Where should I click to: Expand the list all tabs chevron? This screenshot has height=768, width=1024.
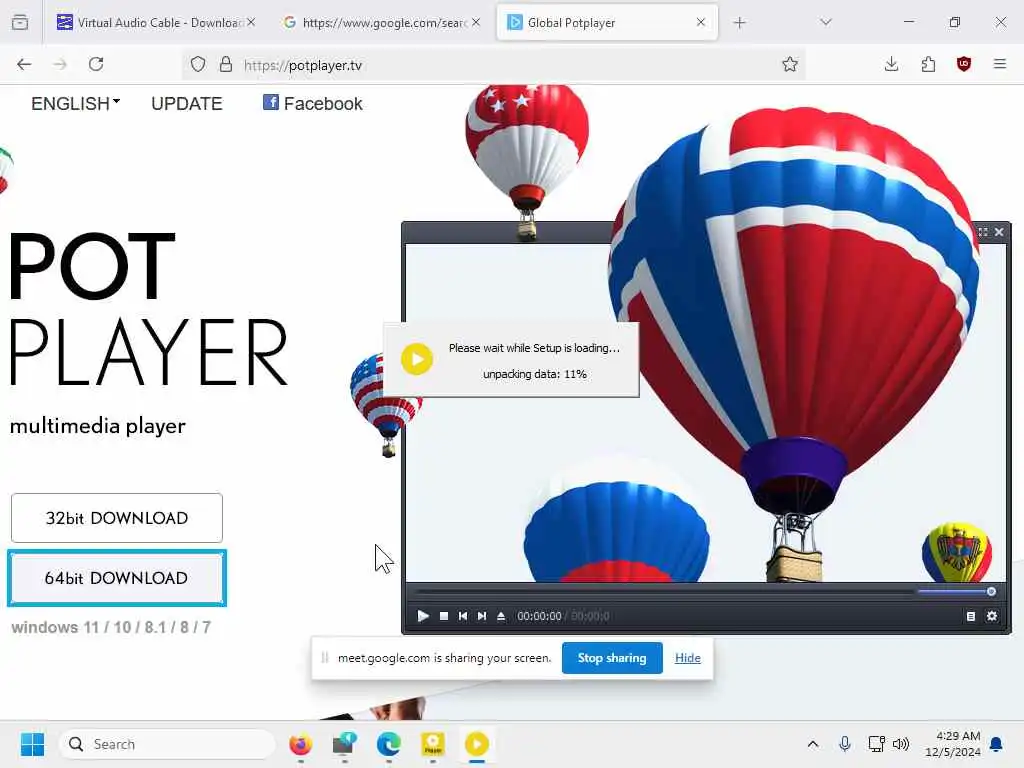click(x=825, y=22)
